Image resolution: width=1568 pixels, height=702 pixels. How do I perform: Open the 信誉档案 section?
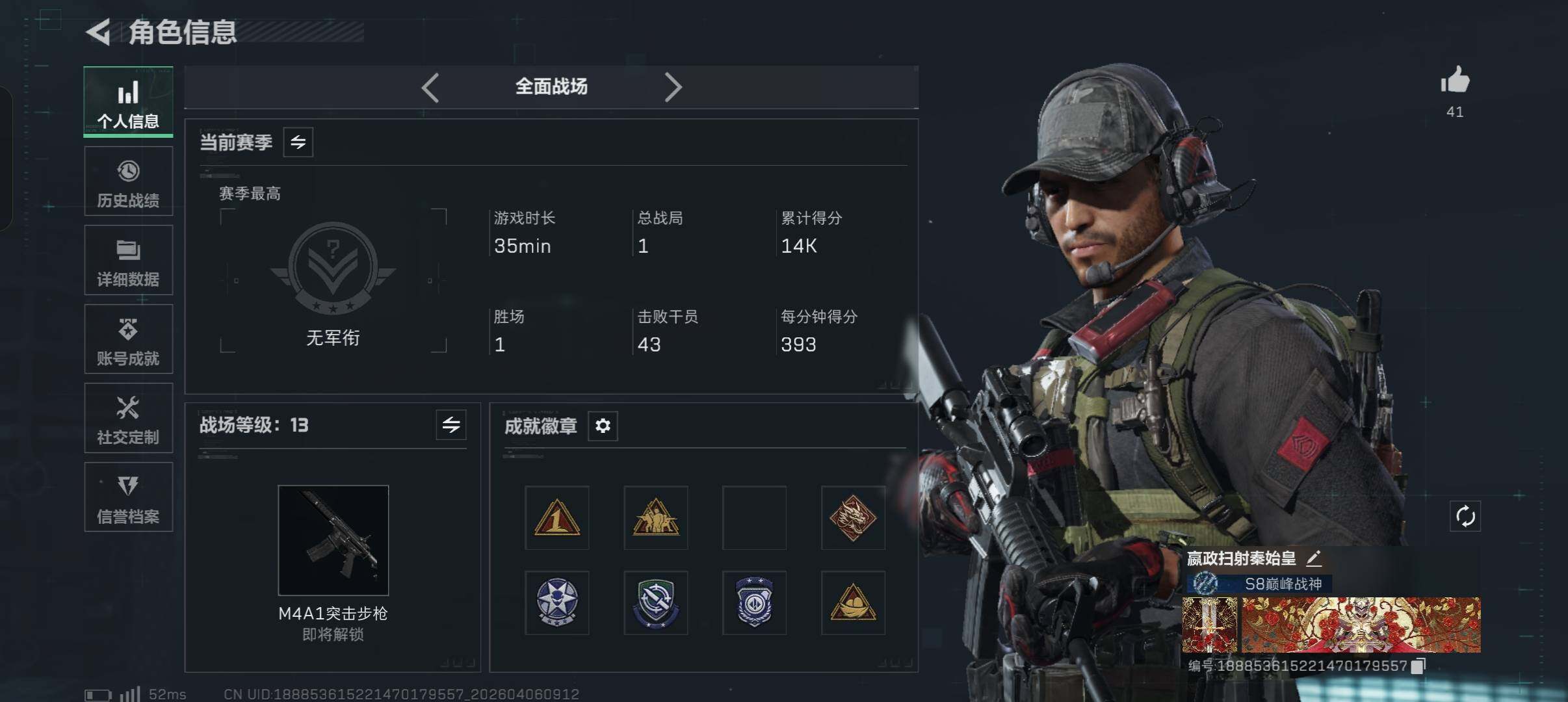point(129,497)
